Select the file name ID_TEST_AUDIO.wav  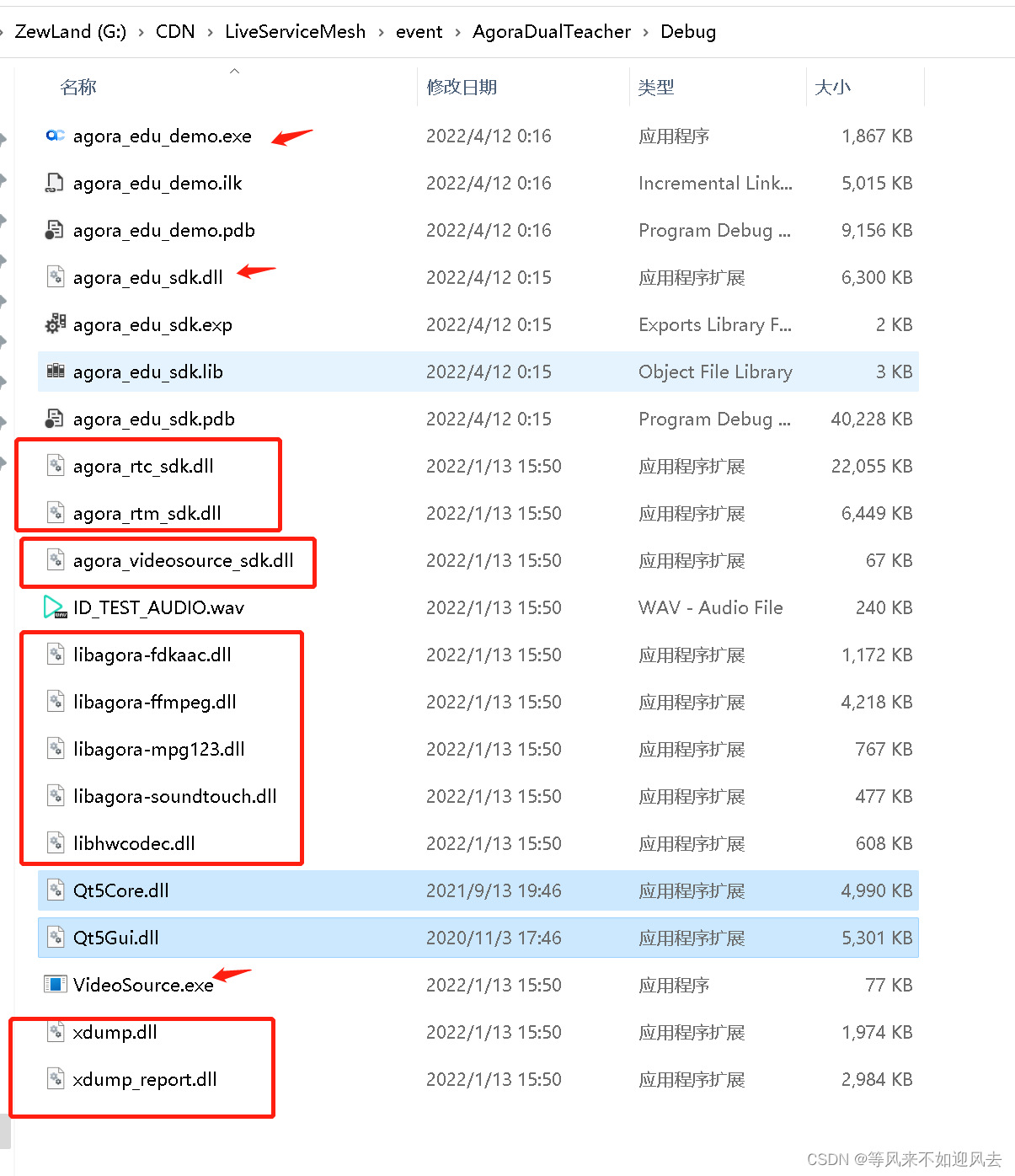(x=158, y=608)
